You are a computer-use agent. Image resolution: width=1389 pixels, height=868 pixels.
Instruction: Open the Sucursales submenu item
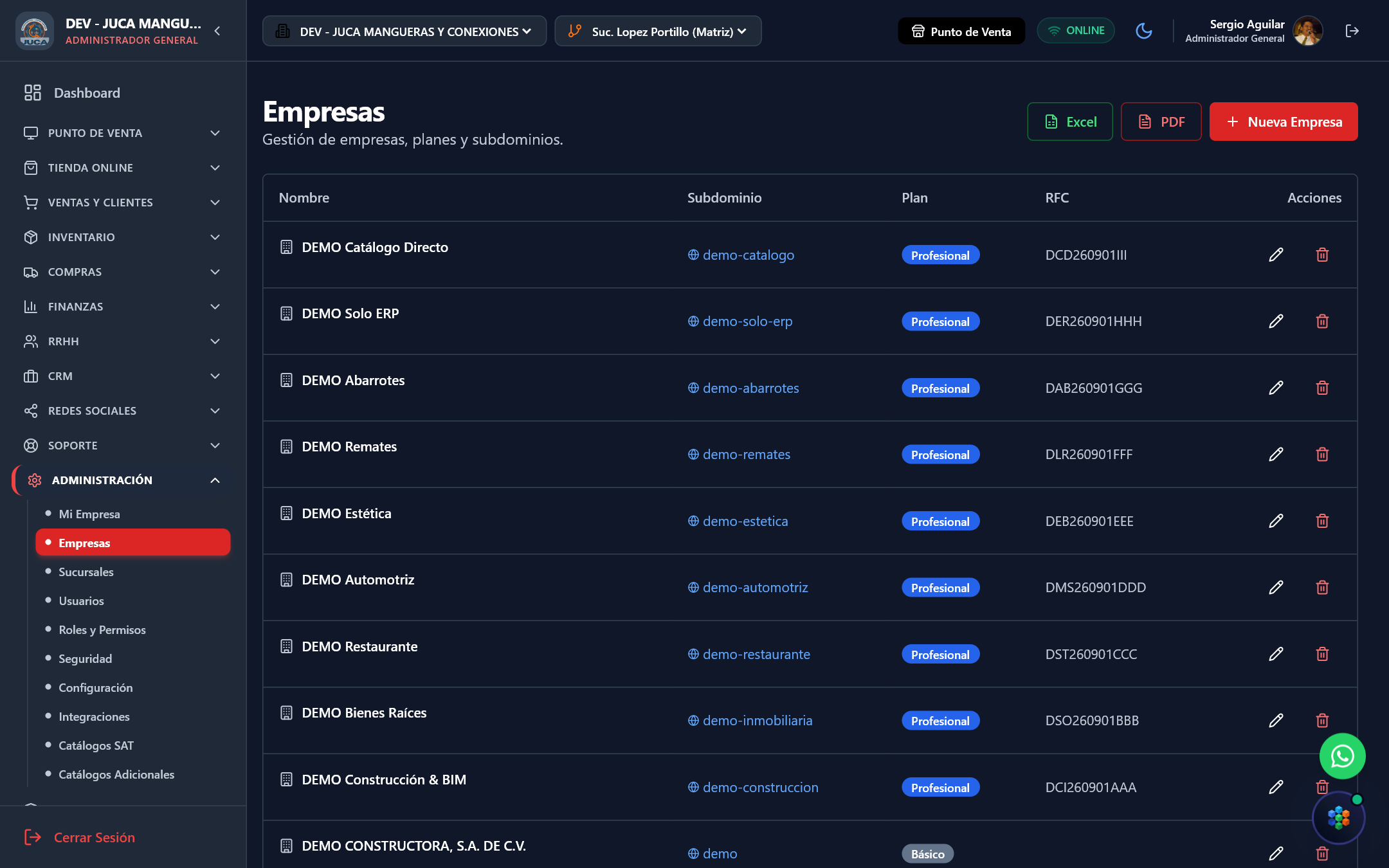[86, 572]
